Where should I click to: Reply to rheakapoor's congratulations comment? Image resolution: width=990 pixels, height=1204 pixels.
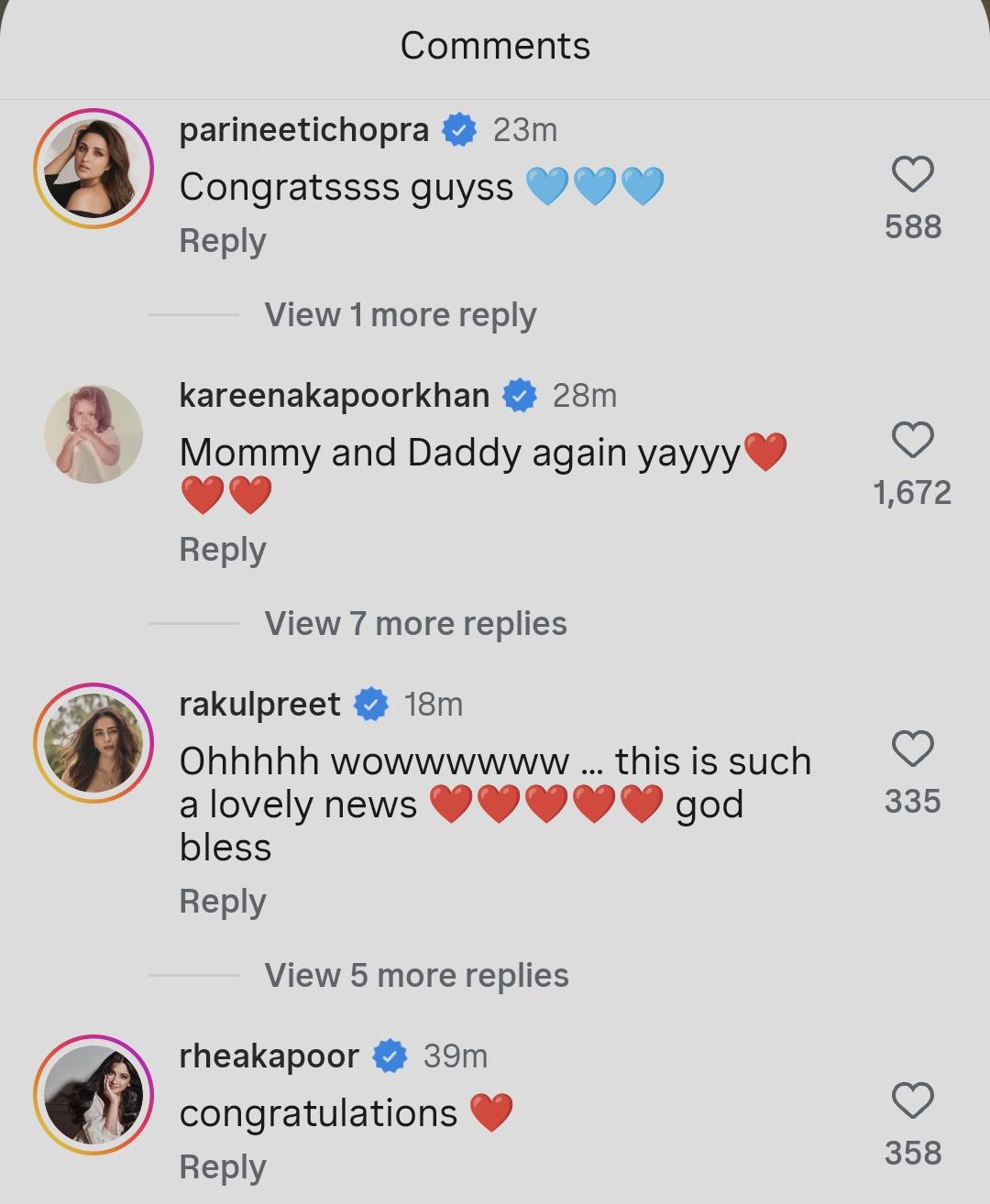223,1167
